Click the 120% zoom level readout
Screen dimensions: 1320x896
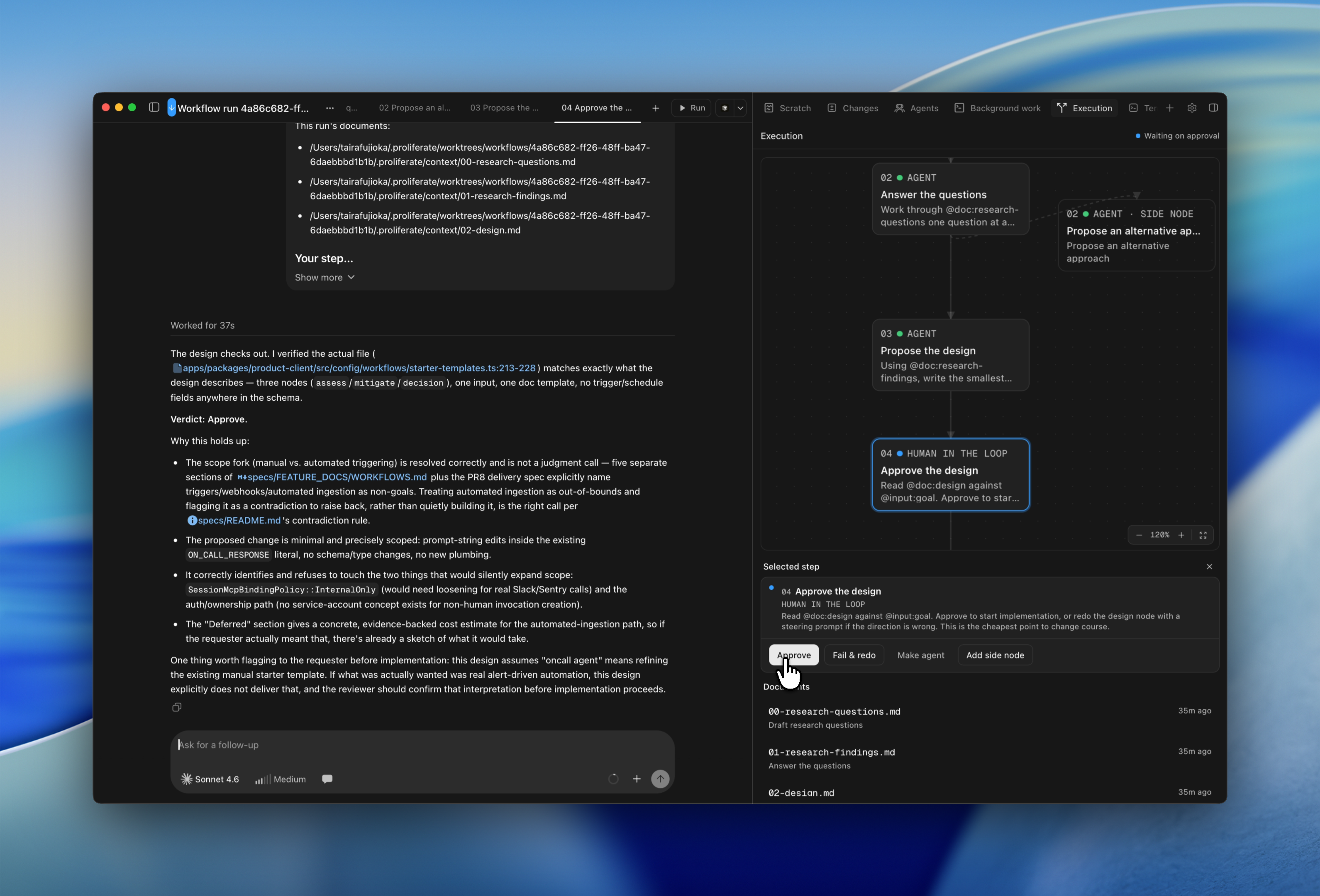pyautogui.click(x=1159, y=535)
